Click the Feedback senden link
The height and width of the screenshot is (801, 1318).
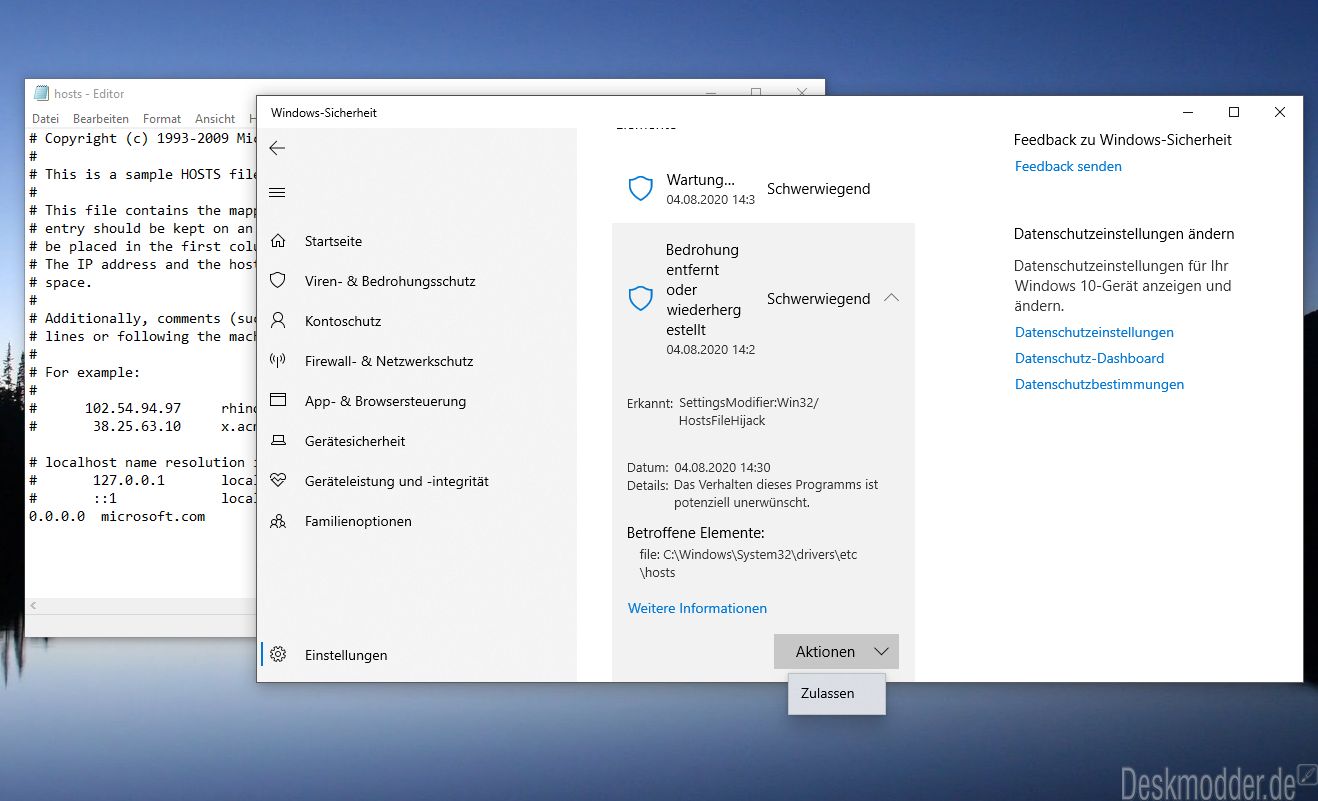(1068, 166)
